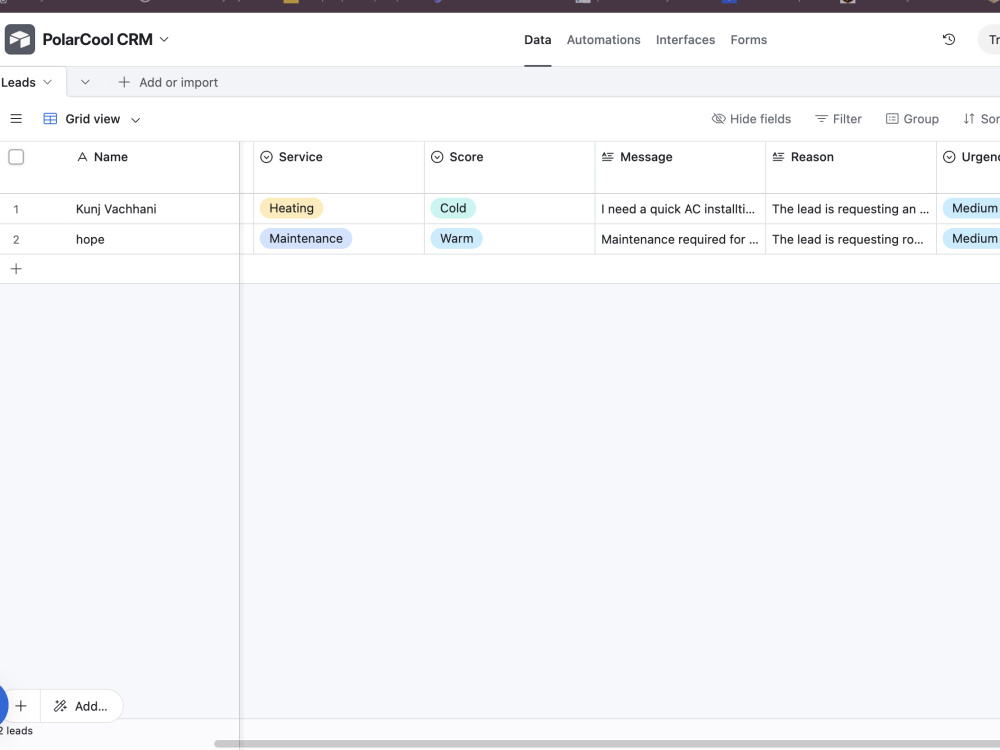
Task: Click the Name field text type icon
Action: 82,157
